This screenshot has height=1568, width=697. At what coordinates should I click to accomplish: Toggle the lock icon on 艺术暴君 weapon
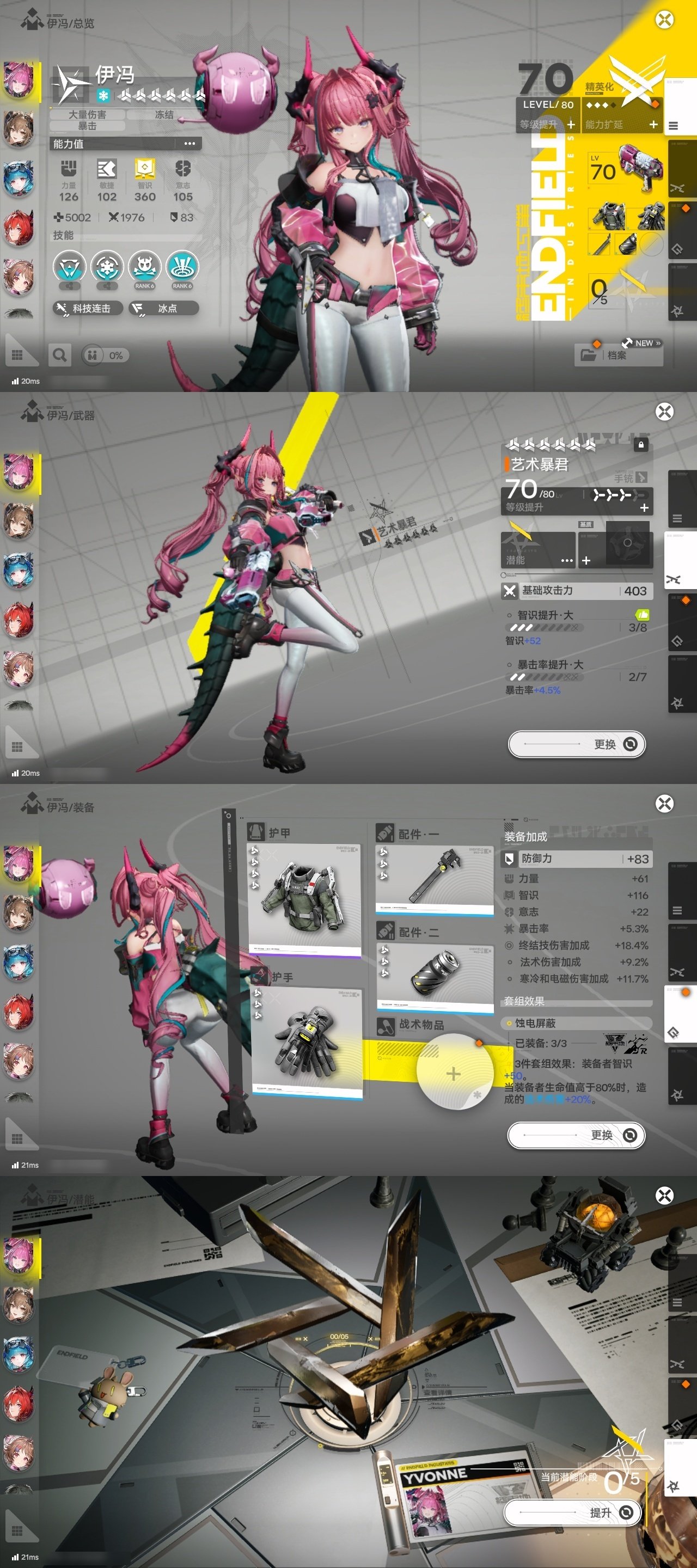pyautogui.click(x=640, y=445)
